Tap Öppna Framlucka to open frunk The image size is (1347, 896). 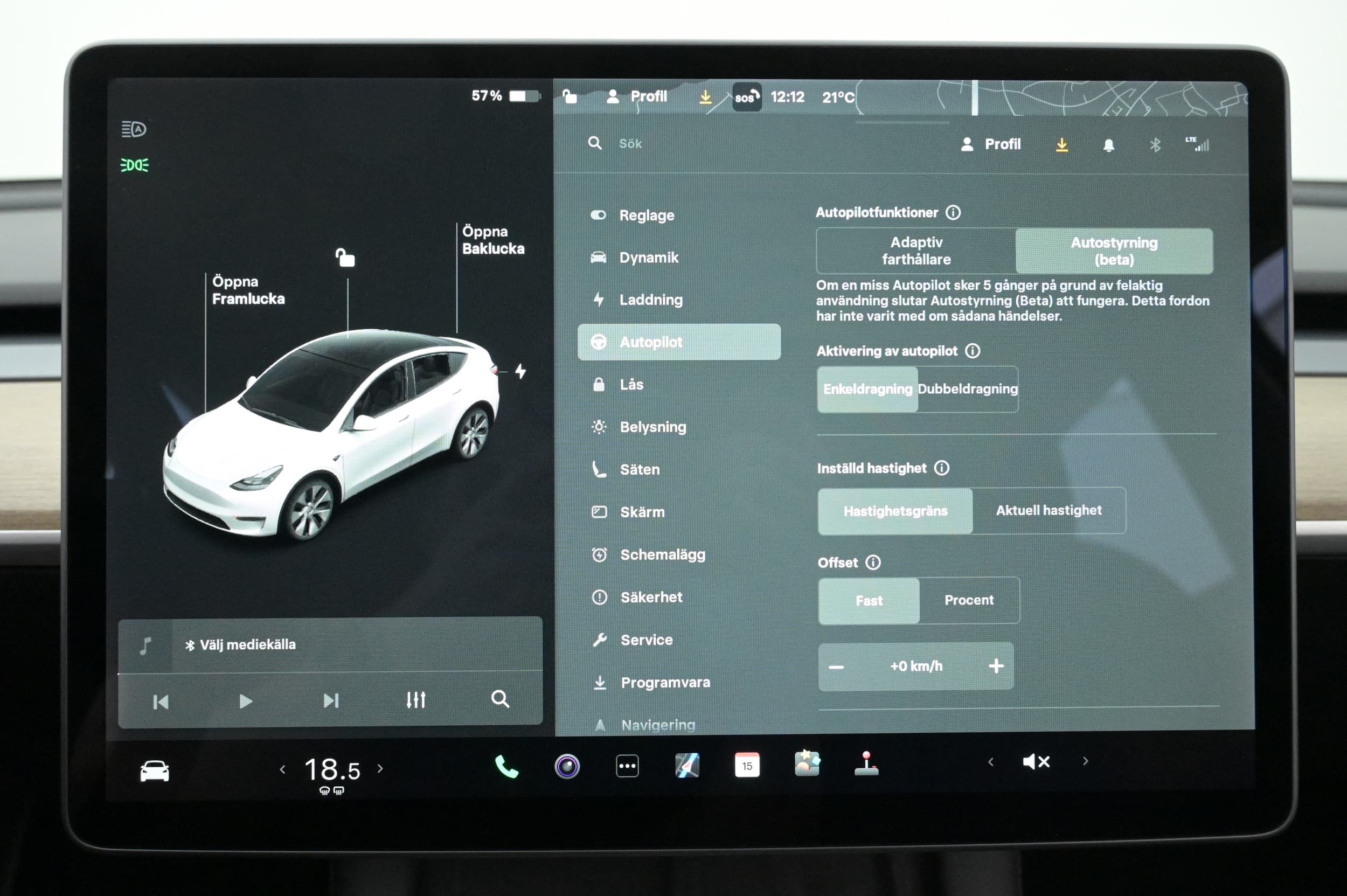tap(248, 290)
